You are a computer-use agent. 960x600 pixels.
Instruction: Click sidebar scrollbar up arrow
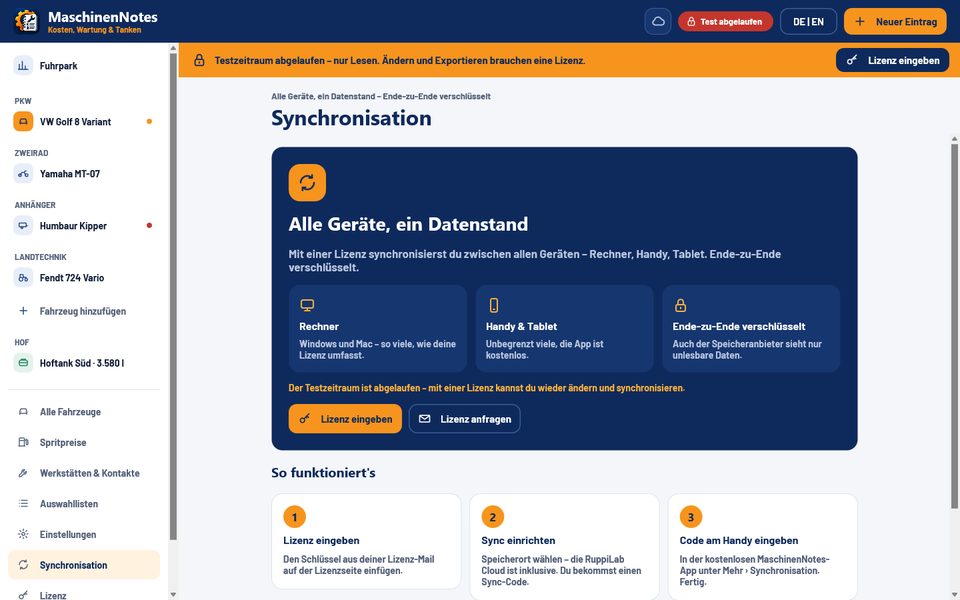[173, 48]
